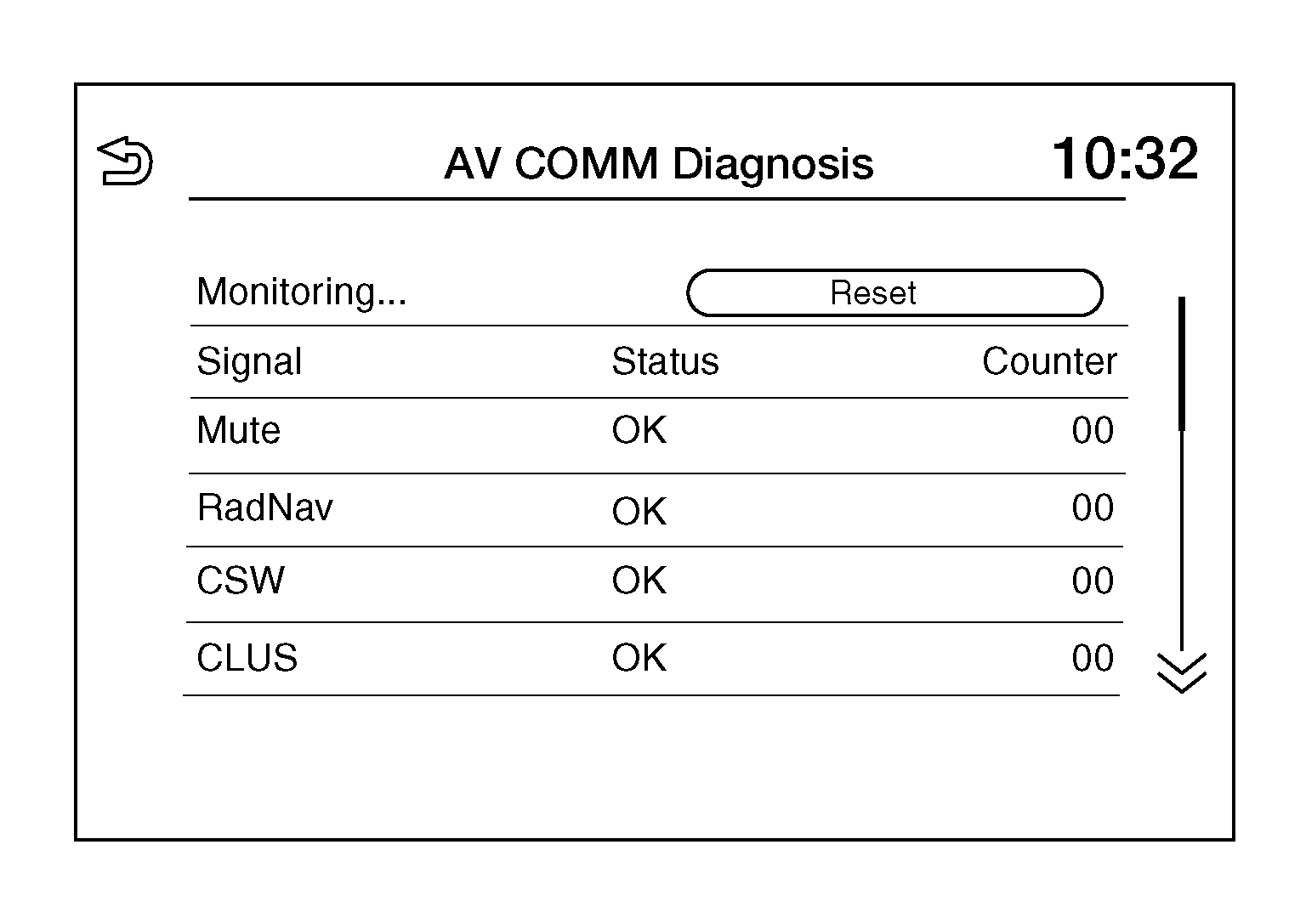The image size is (1306, 924).
Task: Click the Signal column header
Action: (x=249, y=362)
